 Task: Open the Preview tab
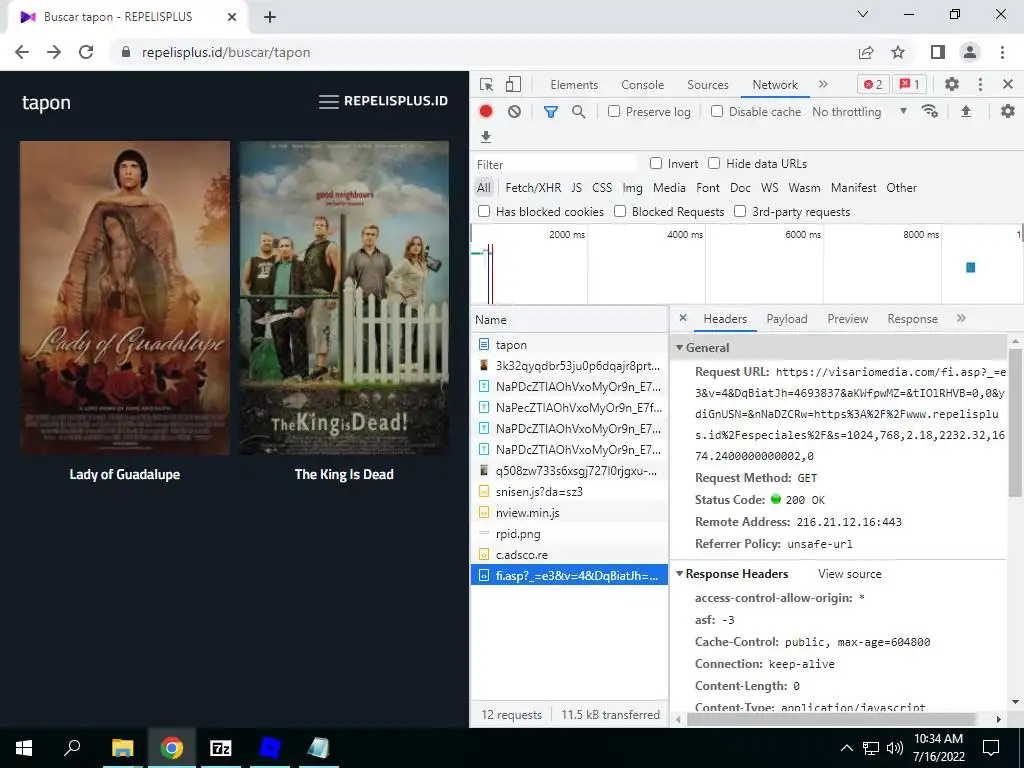[848, 319]
